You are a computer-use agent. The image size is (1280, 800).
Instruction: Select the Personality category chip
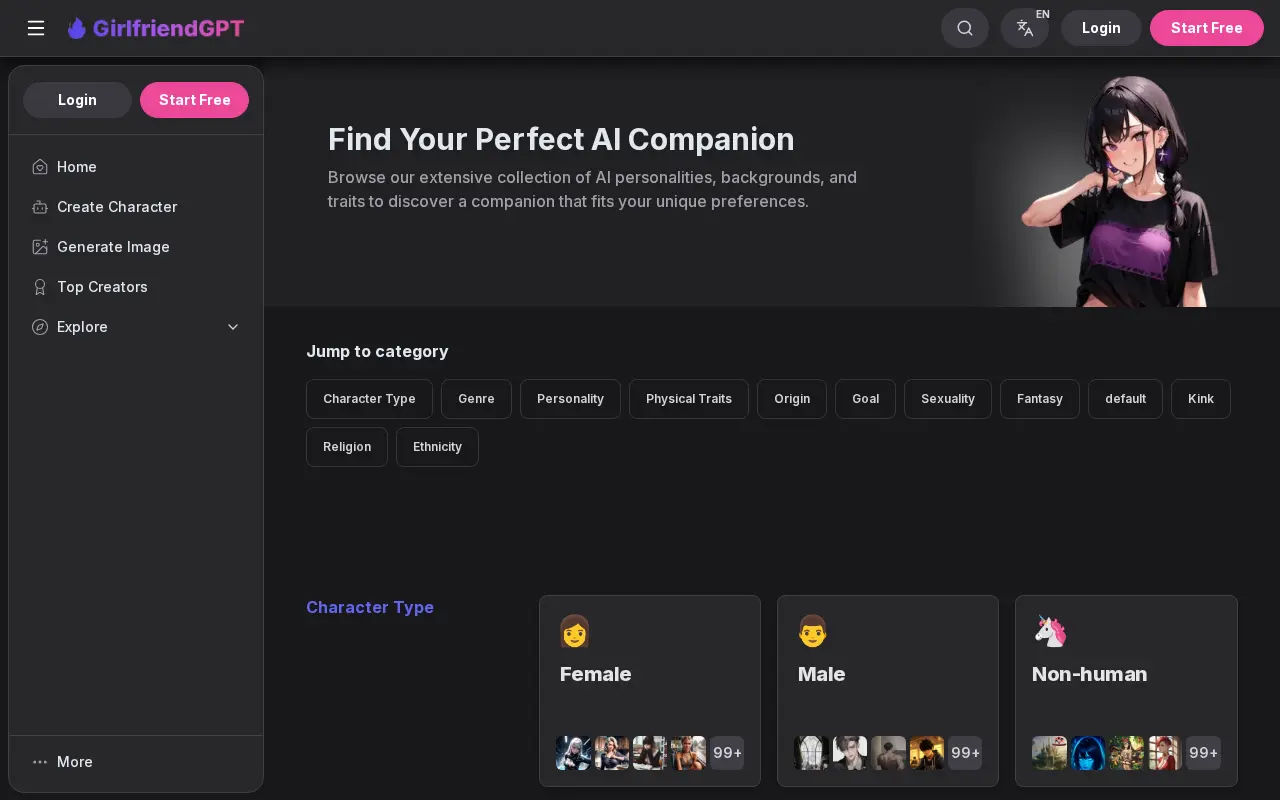(x=570, y=399)
